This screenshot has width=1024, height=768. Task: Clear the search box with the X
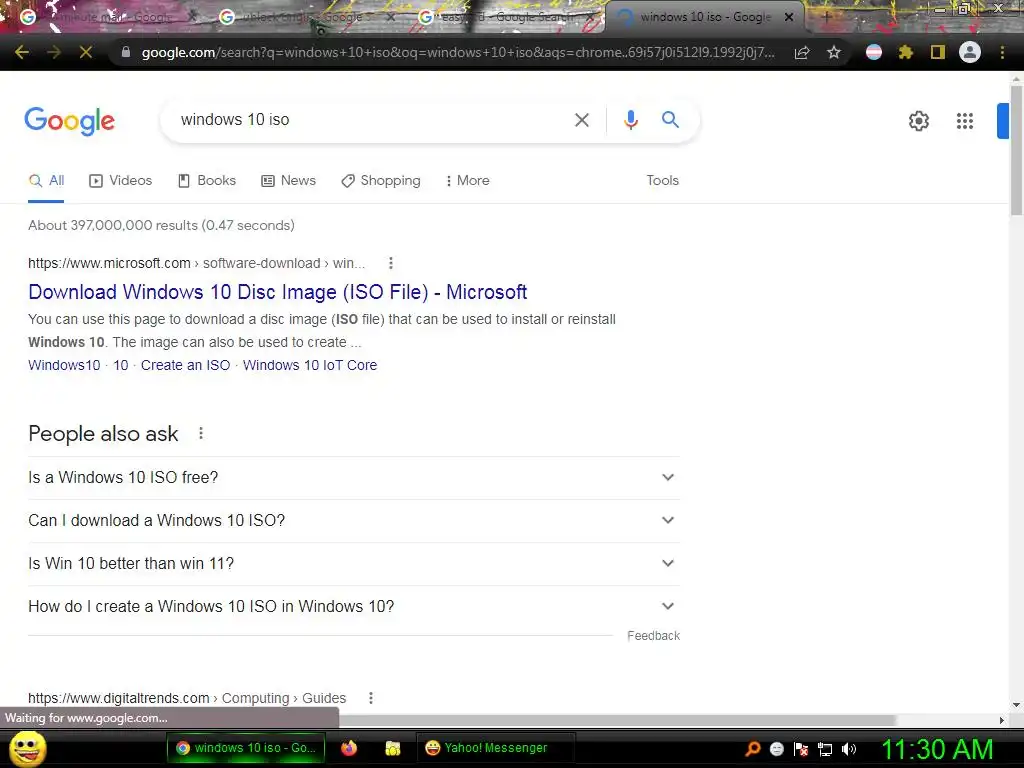click(x=582, y=120)
